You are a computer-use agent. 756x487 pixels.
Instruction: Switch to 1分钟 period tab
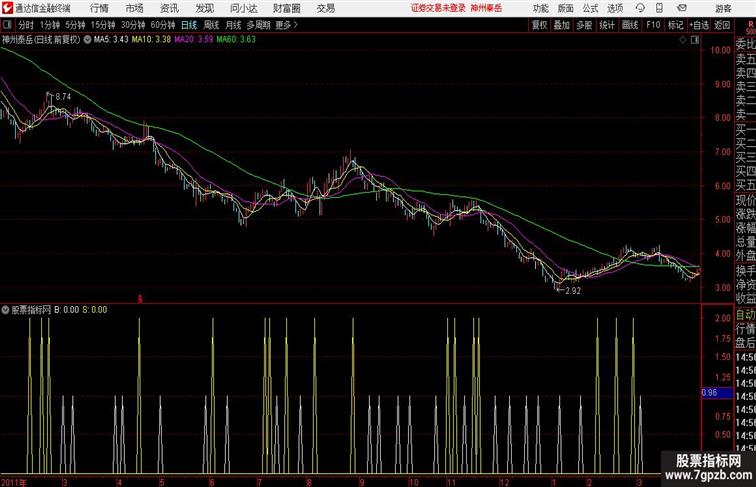click(50, 25)
